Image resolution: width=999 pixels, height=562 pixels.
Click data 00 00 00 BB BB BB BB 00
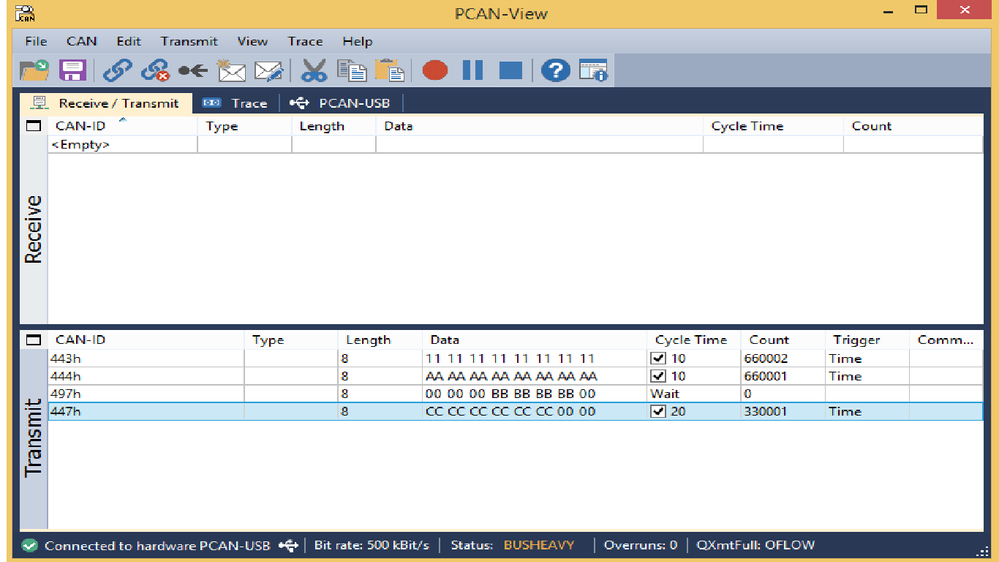tap(510, 394)
